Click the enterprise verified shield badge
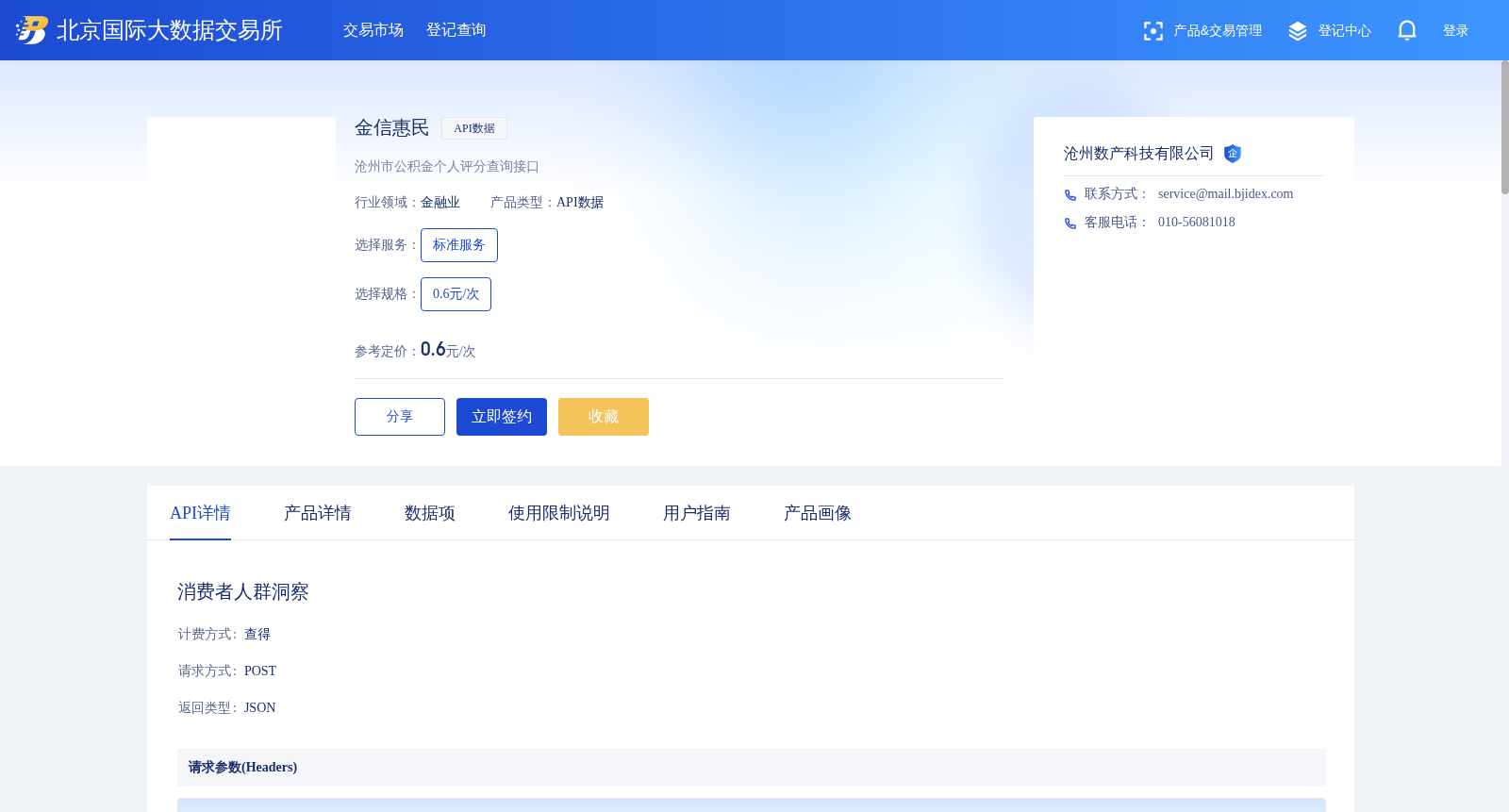1509x812 pixels. [1233, 154]
